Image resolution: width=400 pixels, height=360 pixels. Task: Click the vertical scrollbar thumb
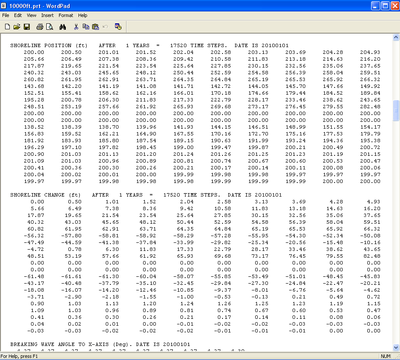tap(396, 111)
